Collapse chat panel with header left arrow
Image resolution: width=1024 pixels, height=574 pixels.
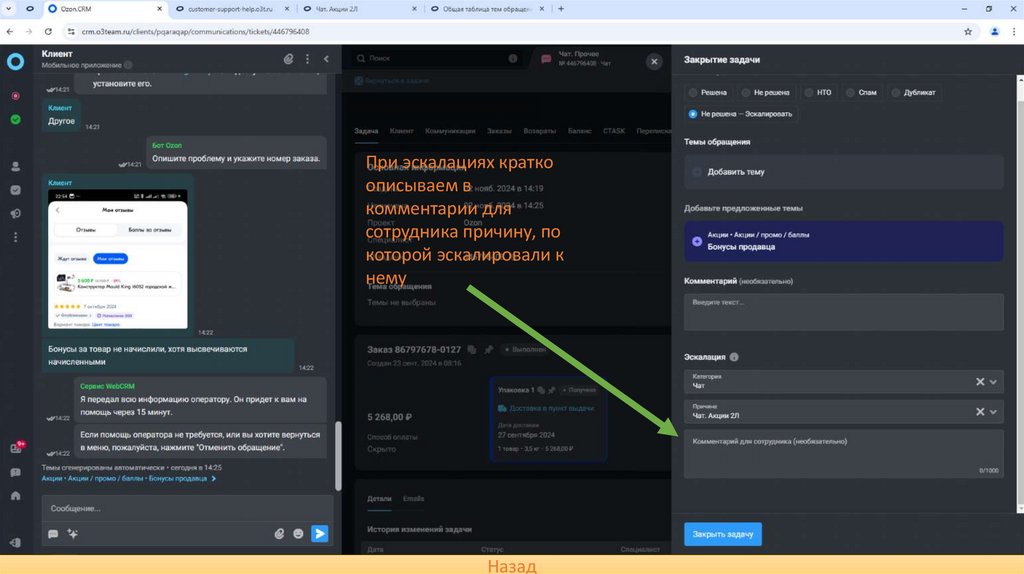pyautogui.click(x=326, y=59)
